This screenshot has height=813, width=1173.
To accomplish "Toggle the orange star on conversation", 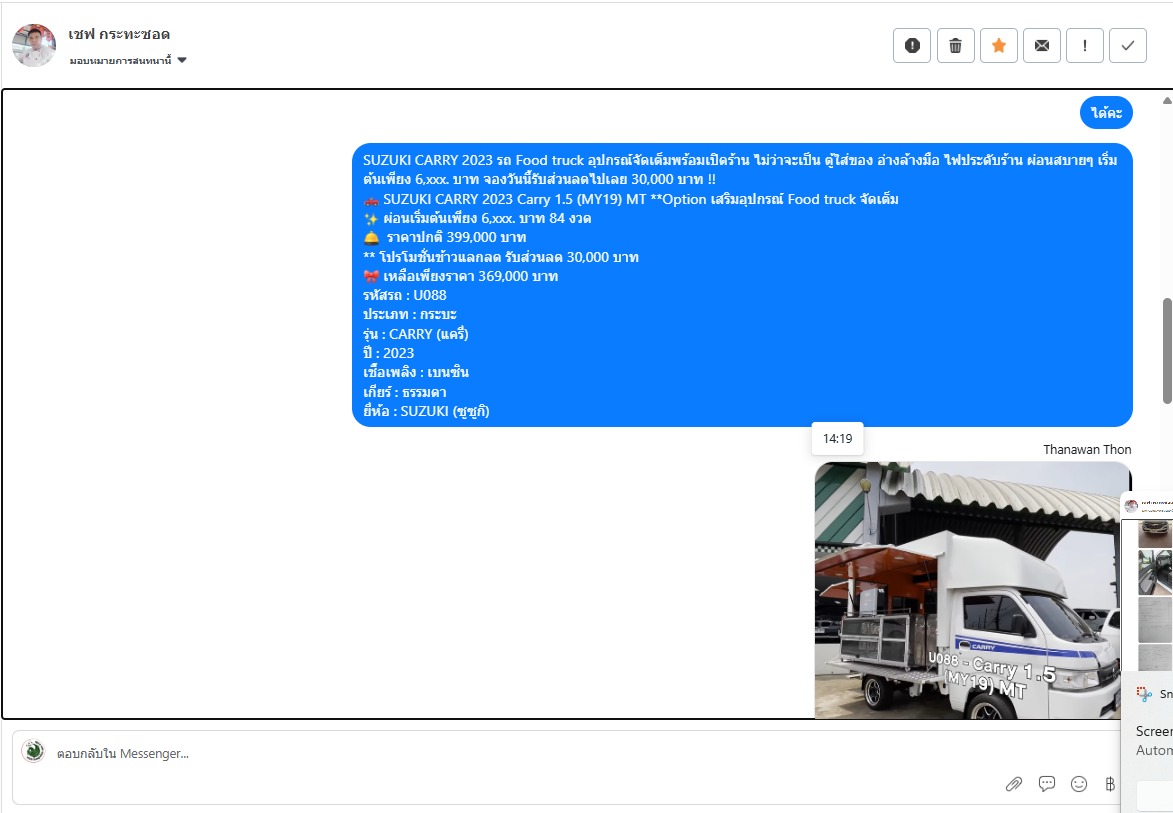I will click(999, 46).
